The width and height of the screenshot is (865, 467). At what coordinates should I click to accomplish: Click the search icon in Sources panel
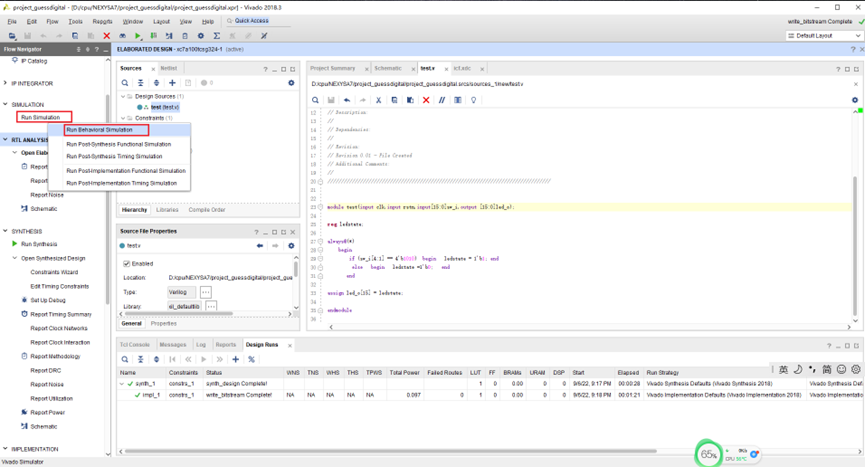tap(125, 83)
